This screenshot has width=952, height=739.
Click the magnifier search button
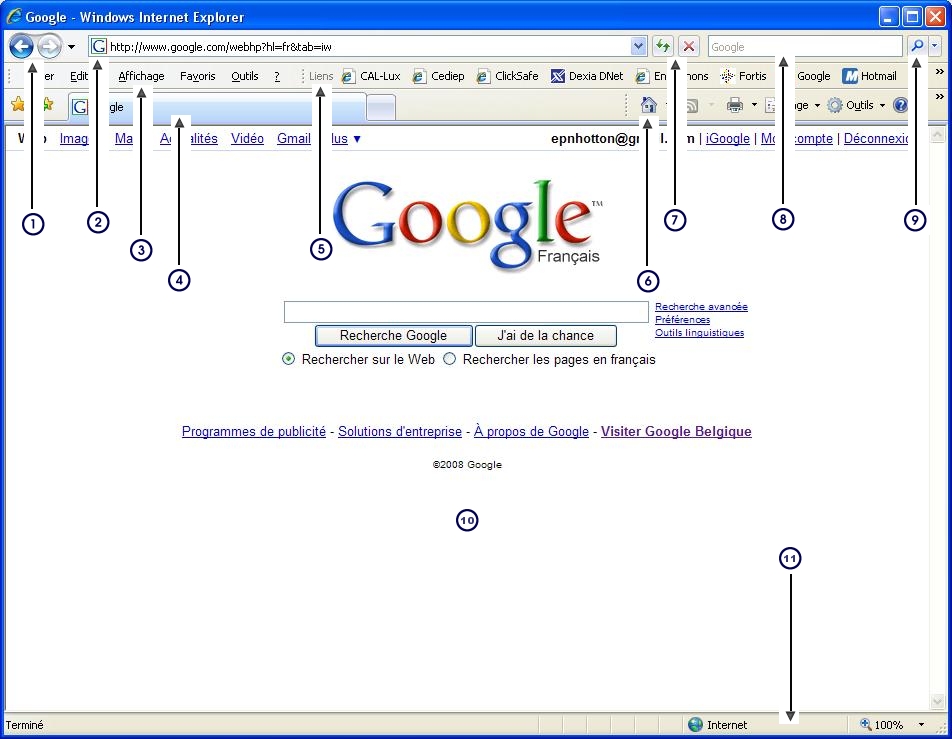916,46
